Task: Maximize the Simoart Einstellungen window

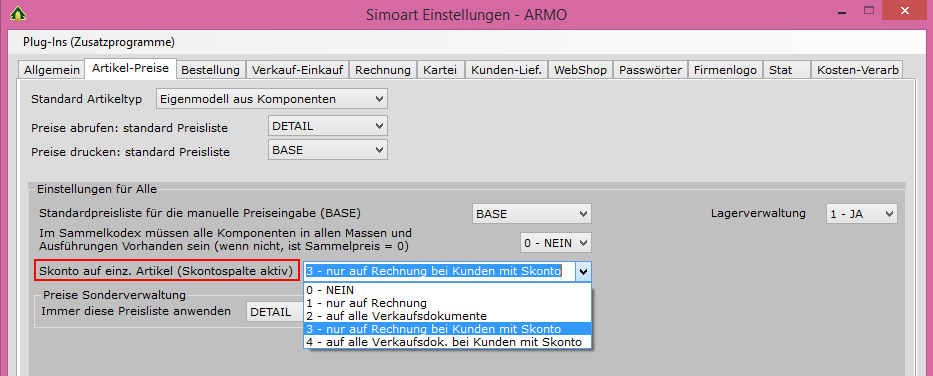Action: point(868,12)
